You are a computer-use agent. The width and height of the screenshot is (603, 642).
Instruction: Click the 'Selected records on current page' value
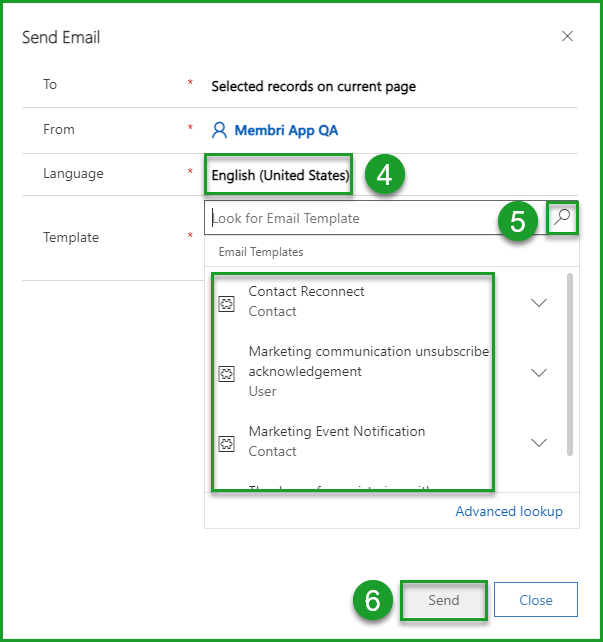tap(313, 86)
